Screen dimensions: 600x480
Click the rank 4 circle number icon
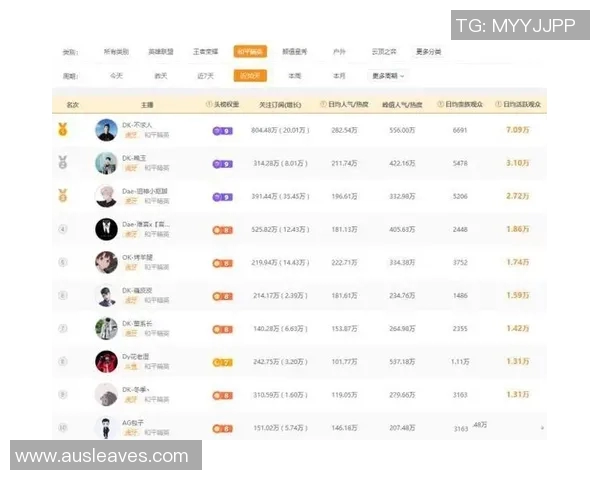coord(63,229)
